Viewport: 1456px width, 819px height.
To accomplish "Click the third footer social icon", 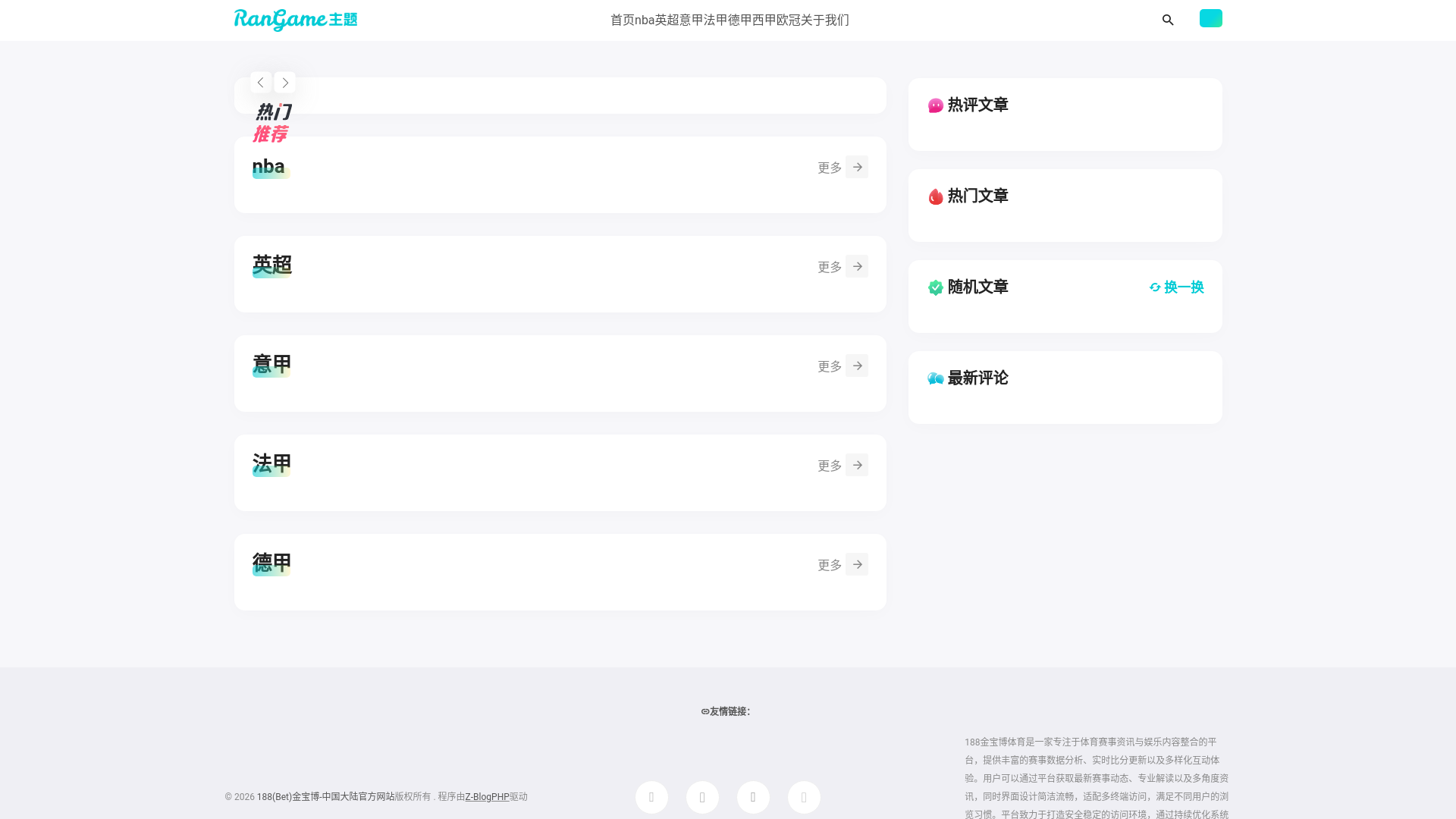I will (753, 797).
